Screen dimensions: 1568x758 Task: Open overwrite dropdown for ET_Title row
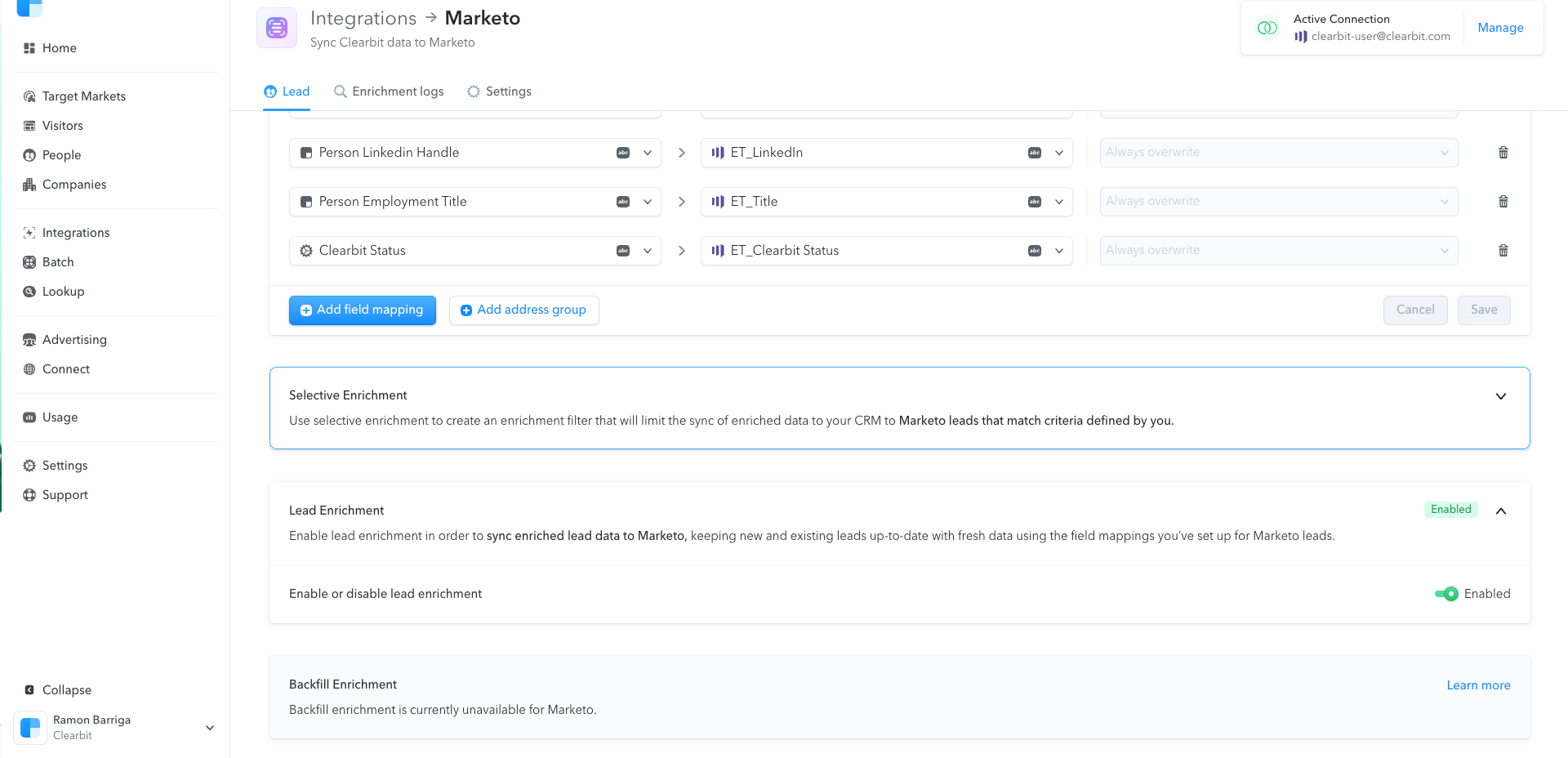[1279, 202]
